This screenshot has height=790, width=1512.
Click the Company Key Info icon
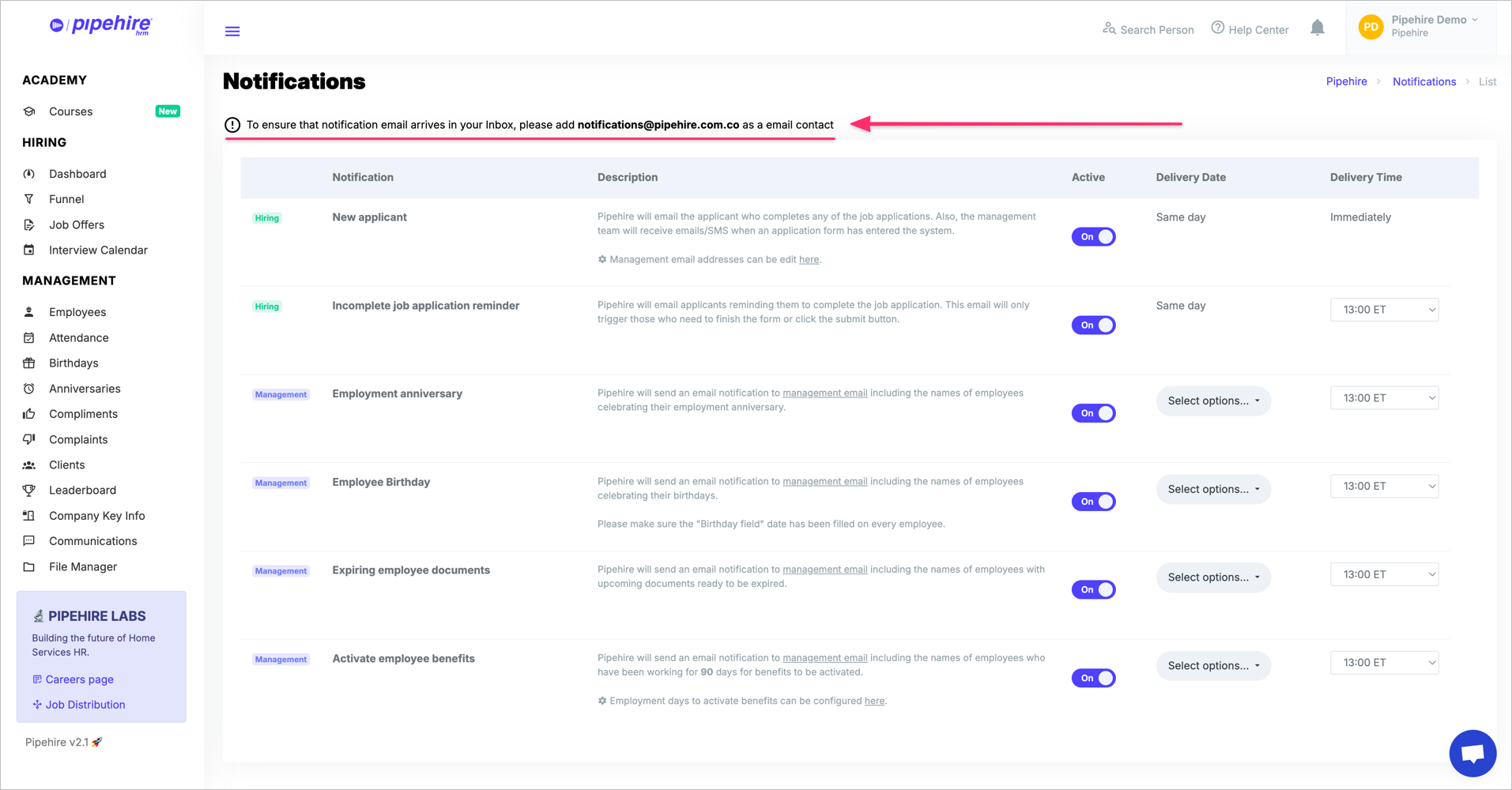[29, 516]
